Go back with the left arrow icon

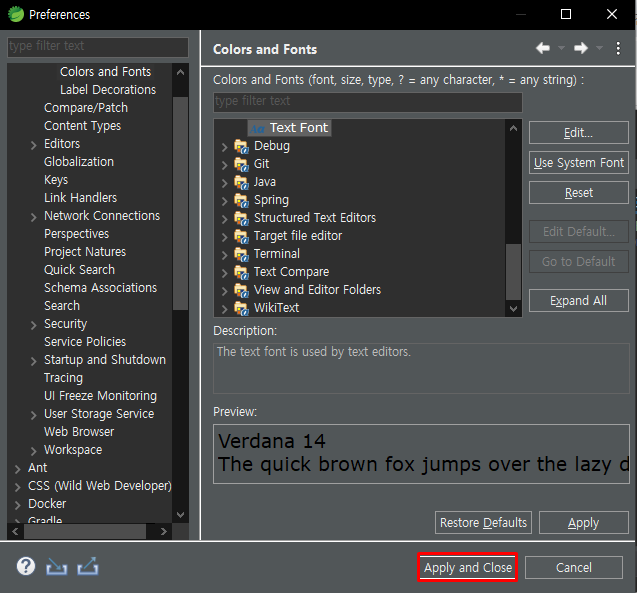(543, 48)
